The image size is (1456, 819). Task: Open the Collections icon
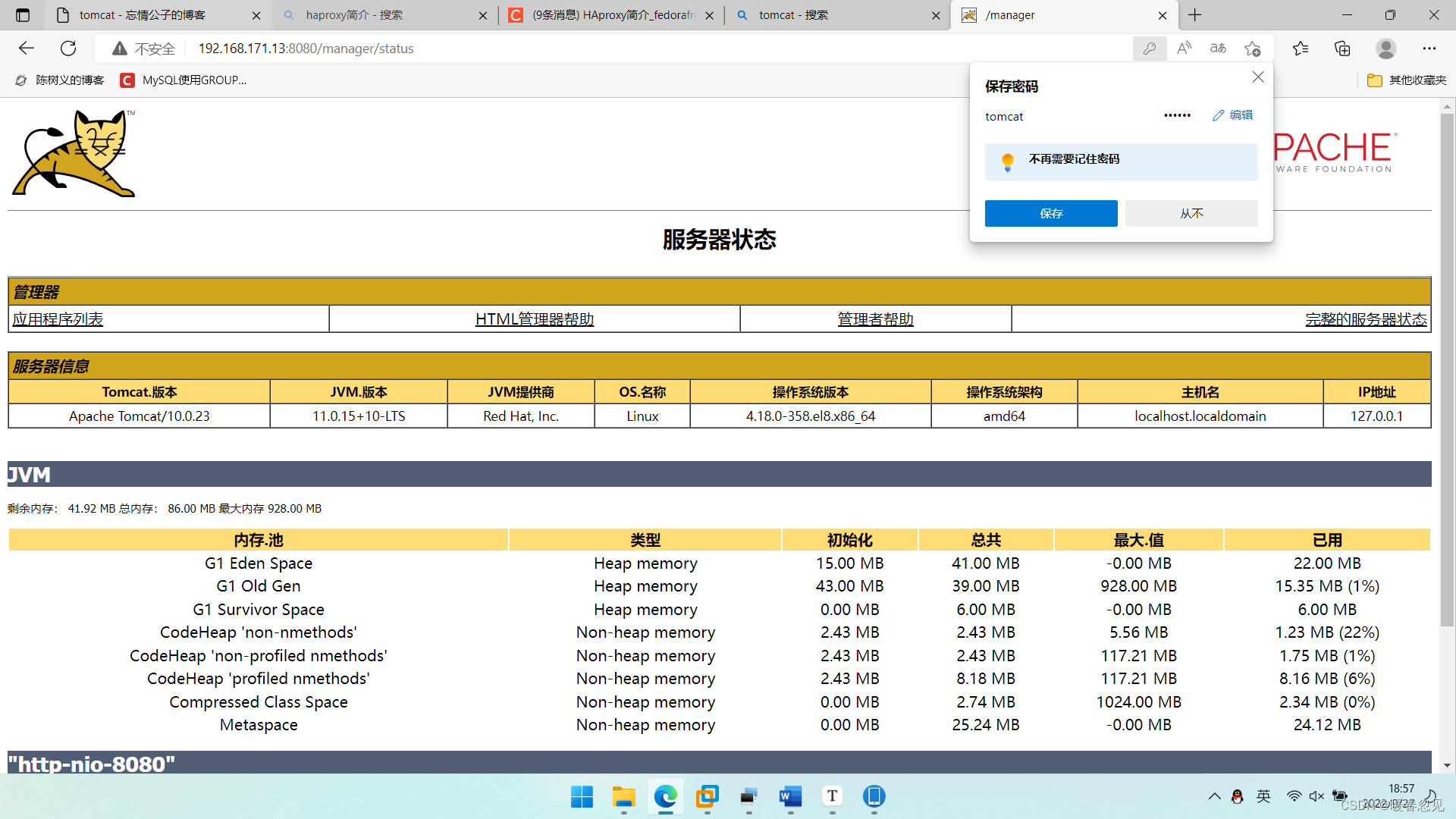pyautogui.click(x=1342, y=49)
